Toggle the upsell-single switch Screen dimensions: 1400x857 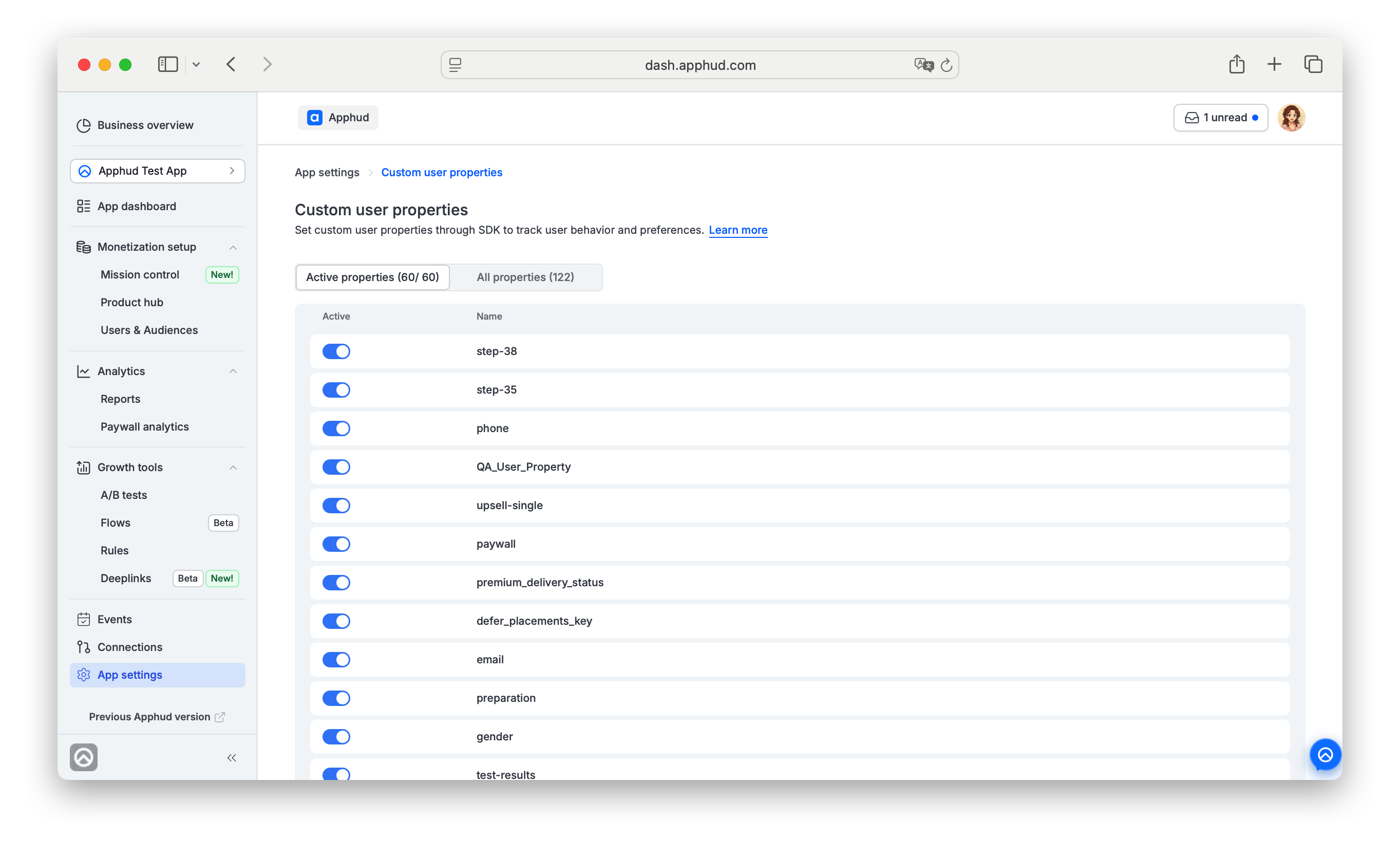336,505
